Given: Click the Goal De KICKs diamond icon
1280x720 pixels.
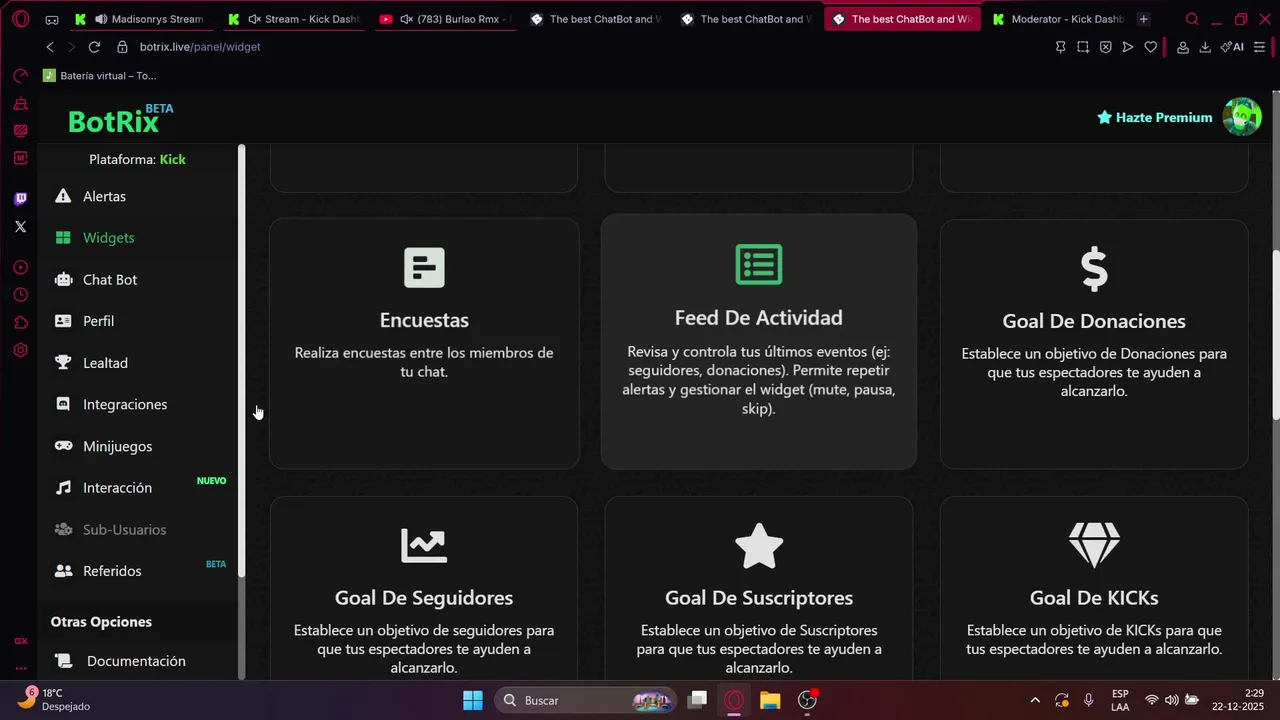Looking at the screenshot, I should point(1094,545).
